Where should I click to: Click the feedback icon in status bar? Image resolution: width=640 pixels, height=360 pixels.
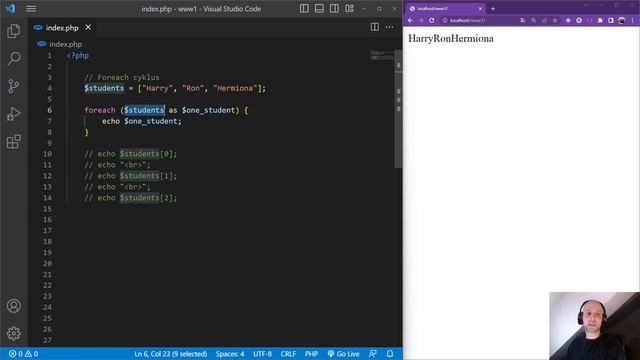(373, 354)
